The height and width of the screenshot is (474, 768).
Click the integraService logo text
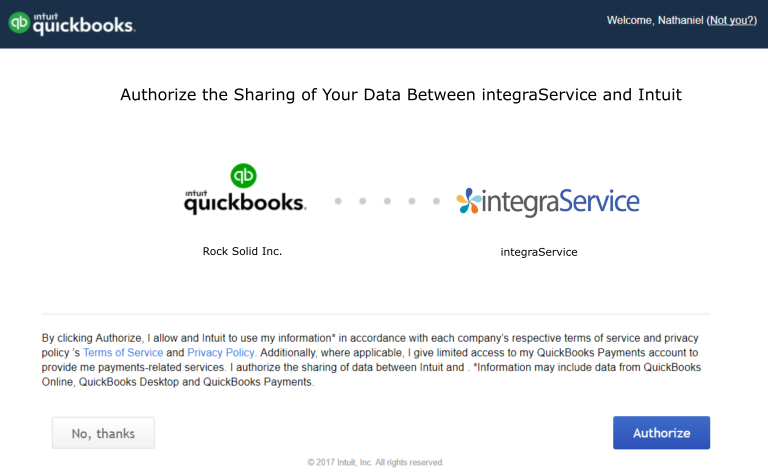[560, 202]
